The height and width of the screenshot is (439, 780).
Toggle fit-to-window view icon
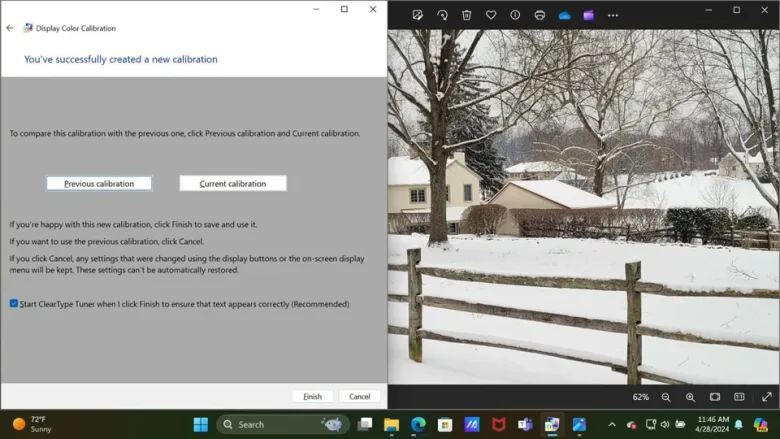(715, 397)
